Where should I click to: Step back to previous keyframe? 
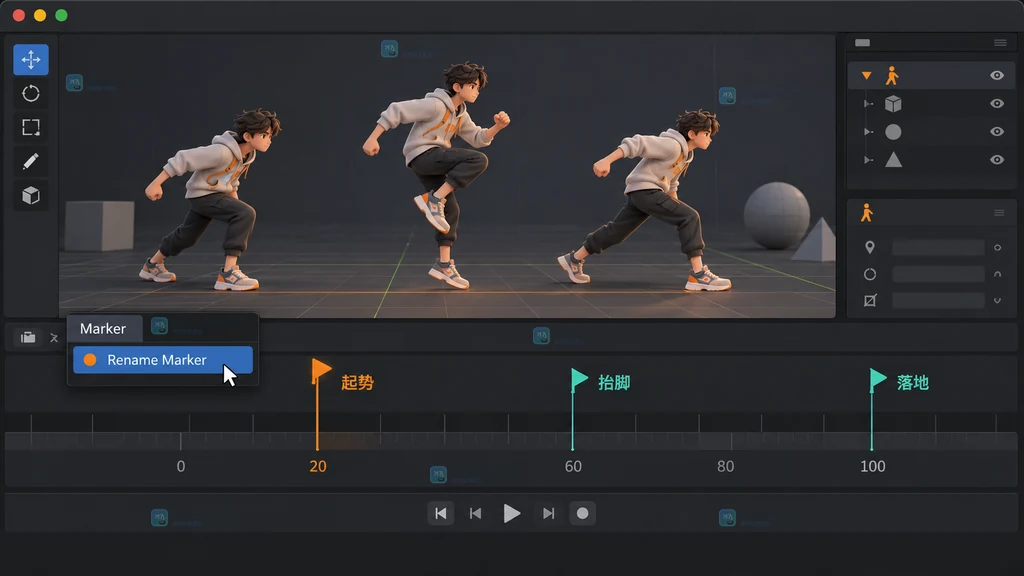coord(475,513)
